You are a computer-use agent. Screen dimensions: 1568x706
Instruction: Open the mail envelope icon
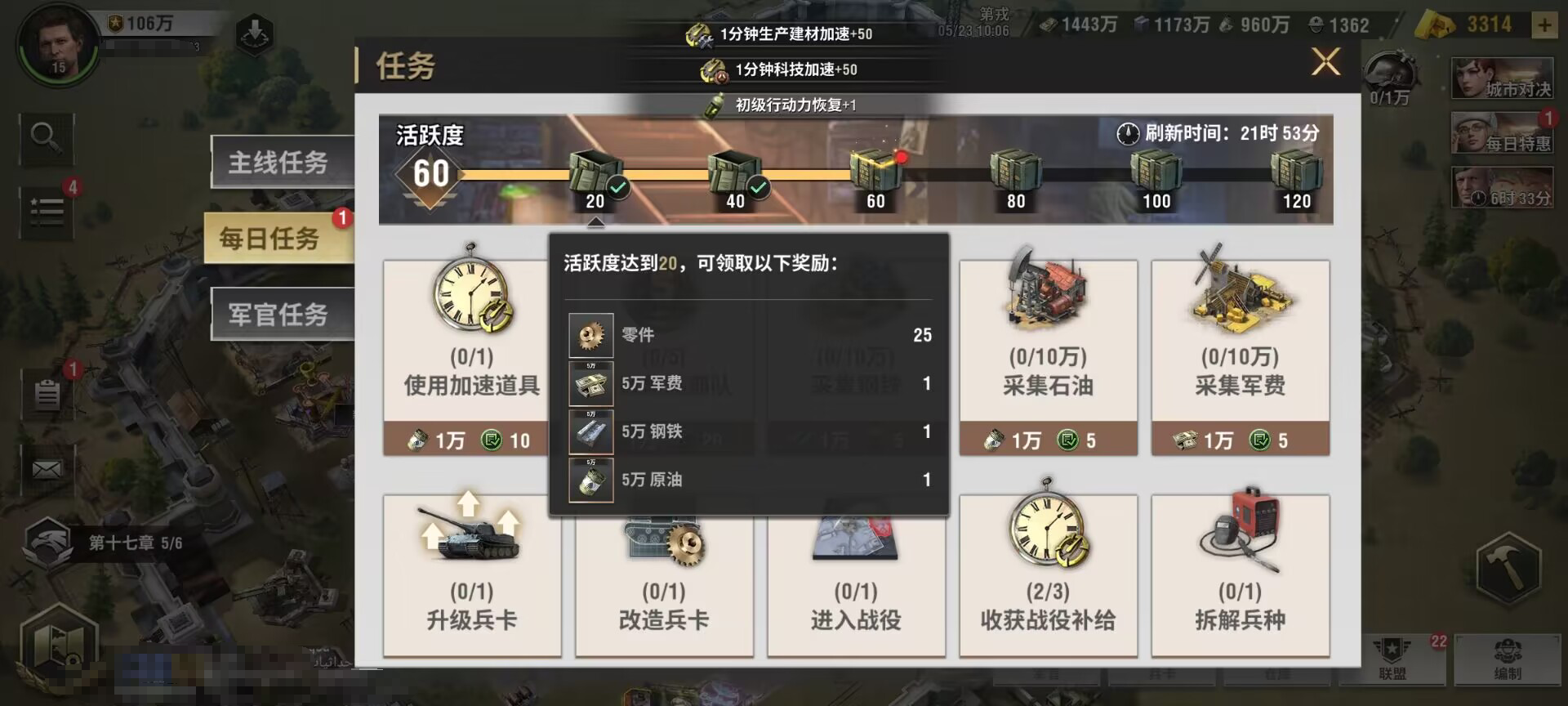click(47, 469)
